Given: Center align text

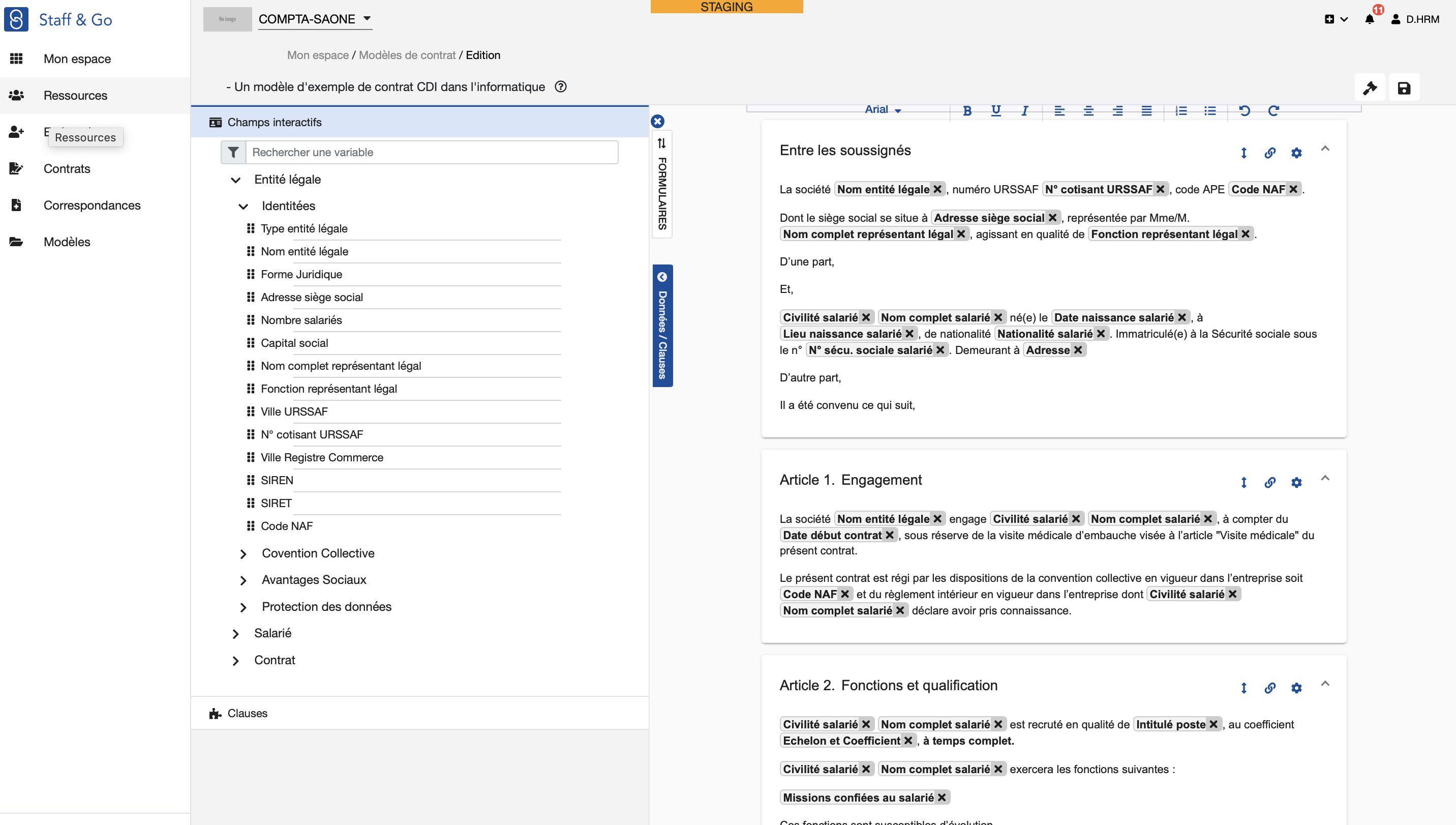Looking at the screenshot, I should tap(1088, 110).
